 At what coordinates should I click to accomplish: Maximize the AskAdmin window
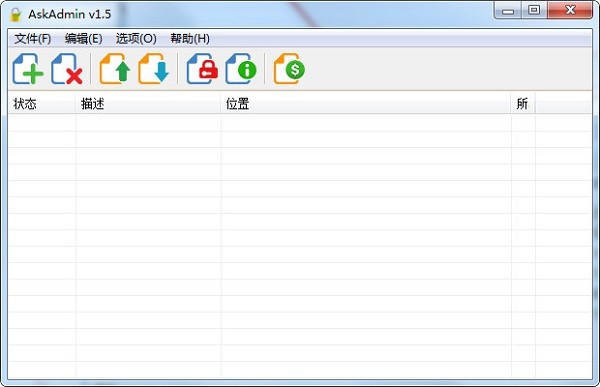[534, 10]
